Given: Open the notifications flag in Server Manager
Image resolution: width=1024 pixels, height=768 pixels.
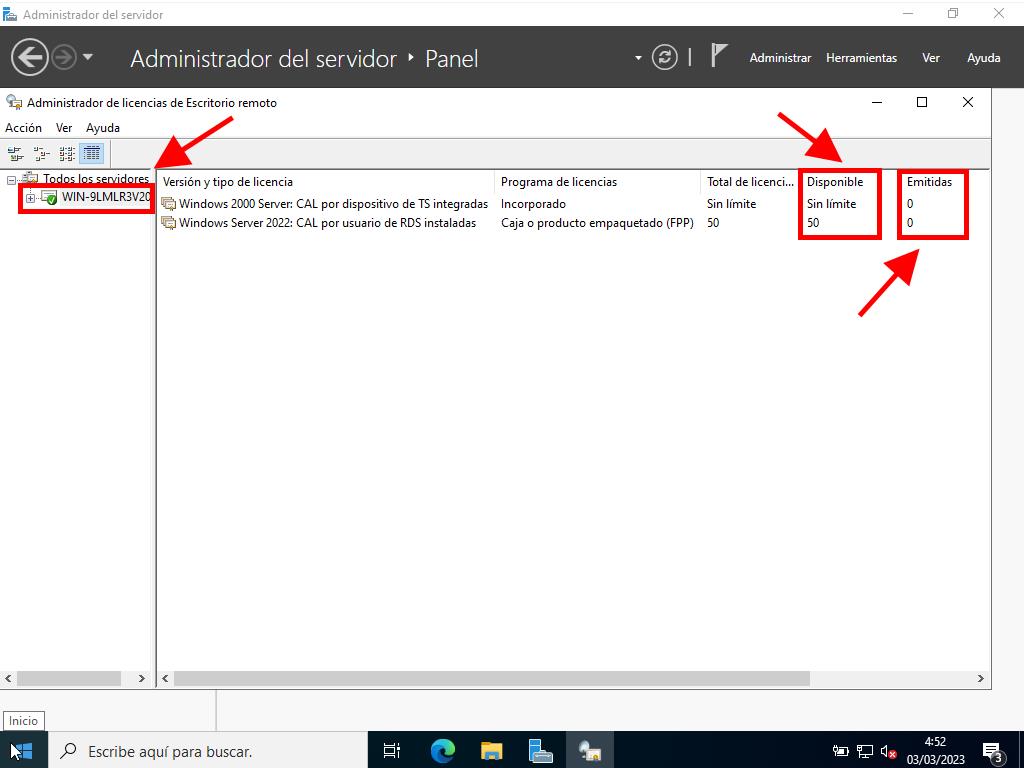Looking at the screenshot, I should pyautogui.click(x=718, y=56).
